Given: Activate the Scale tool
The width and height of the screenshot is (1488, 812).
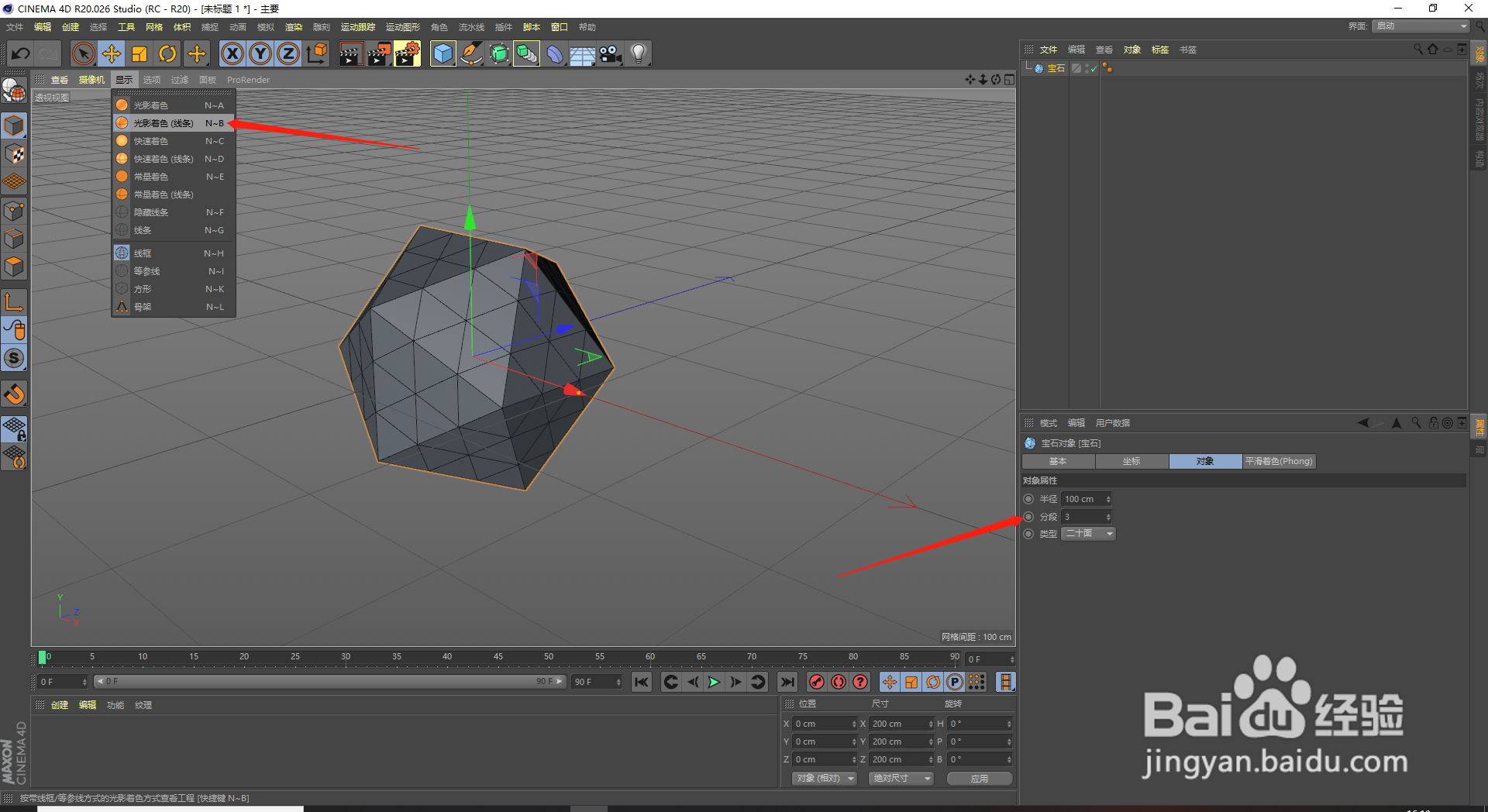Looking at the screenshot, I should (x=139, y=53).
